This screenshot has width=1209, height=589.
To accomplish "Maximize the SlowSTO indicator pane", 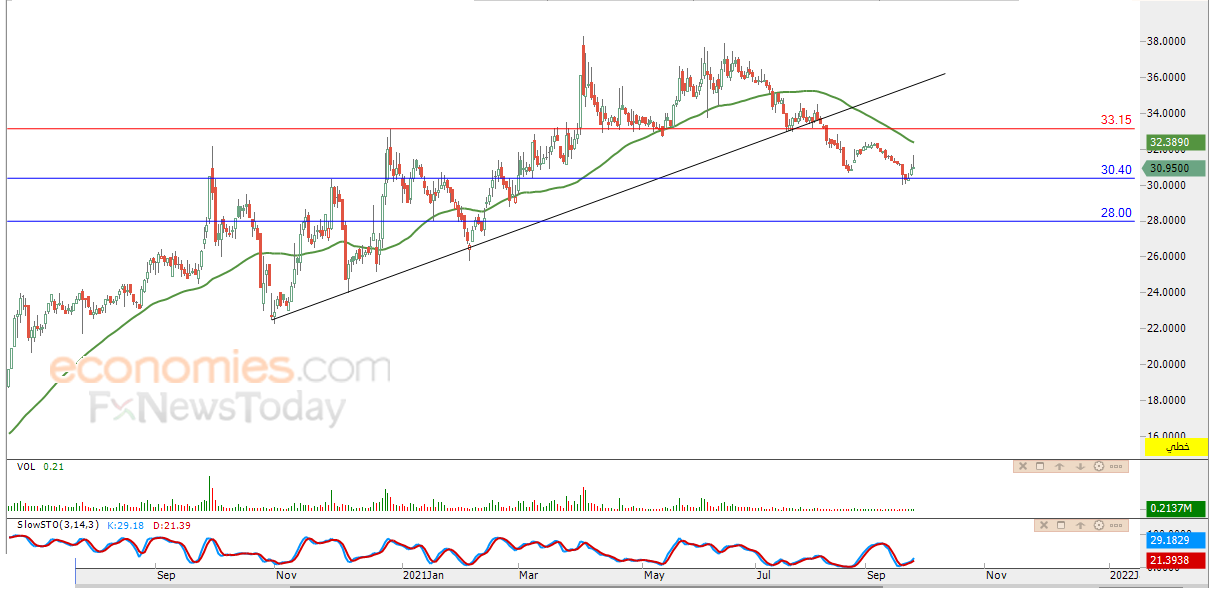I will tap(1061, 525).
